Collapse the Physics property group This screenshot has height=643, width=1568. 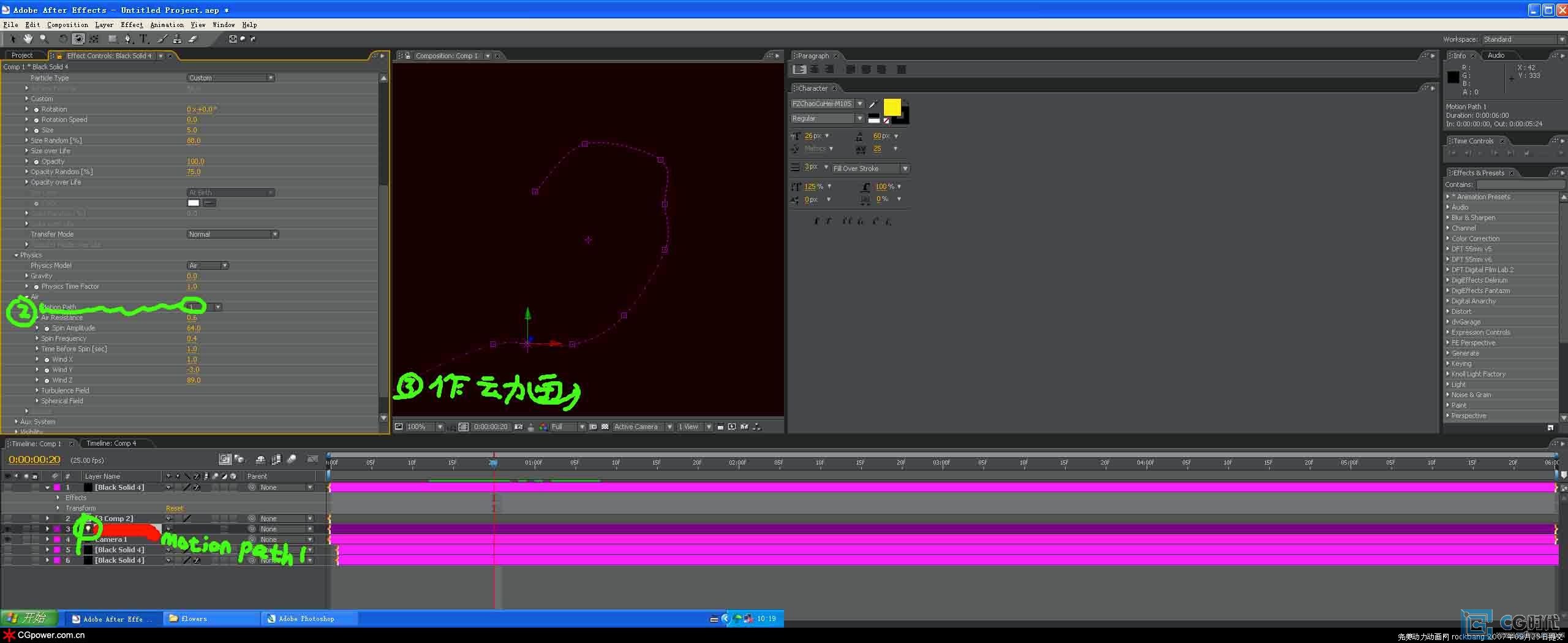pos(16,255)
